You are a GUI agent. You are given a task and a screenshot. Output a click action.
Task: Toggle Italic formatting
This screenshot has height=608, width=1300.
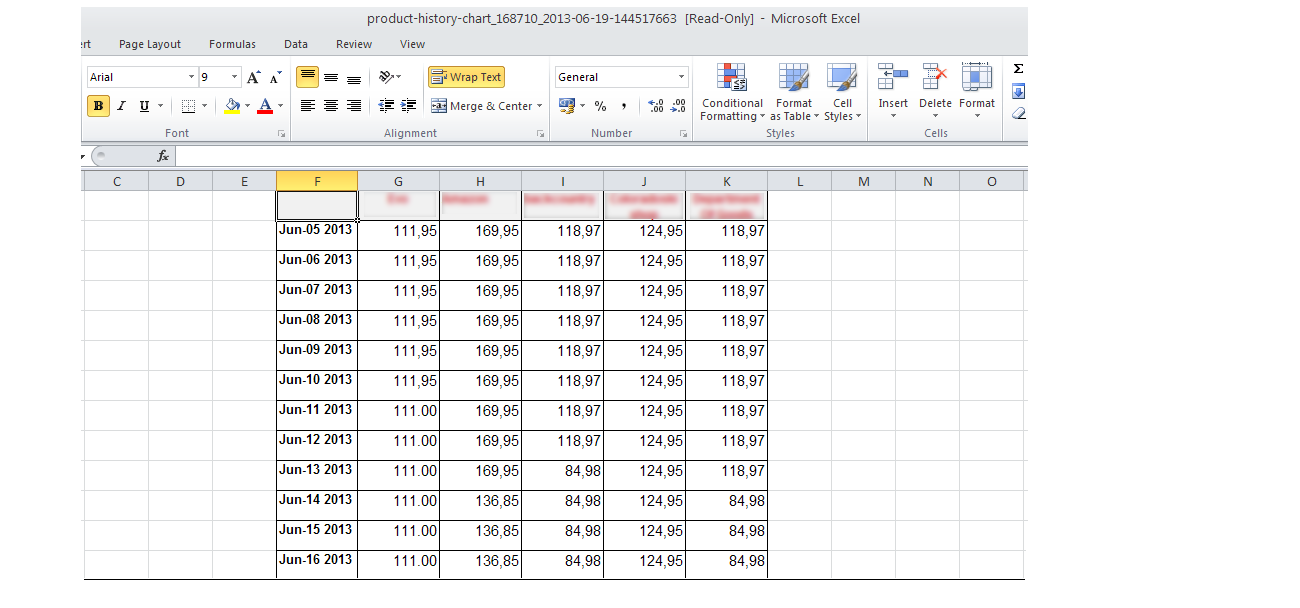121,106
